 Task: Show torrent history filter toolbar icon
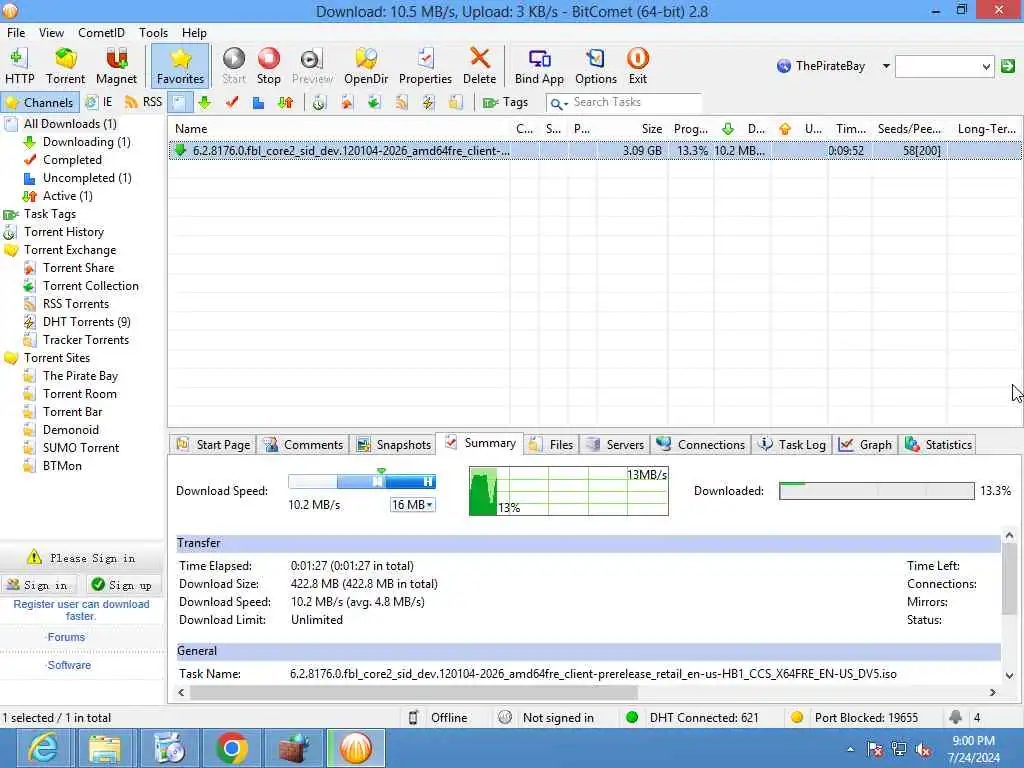tap(319, 103)
